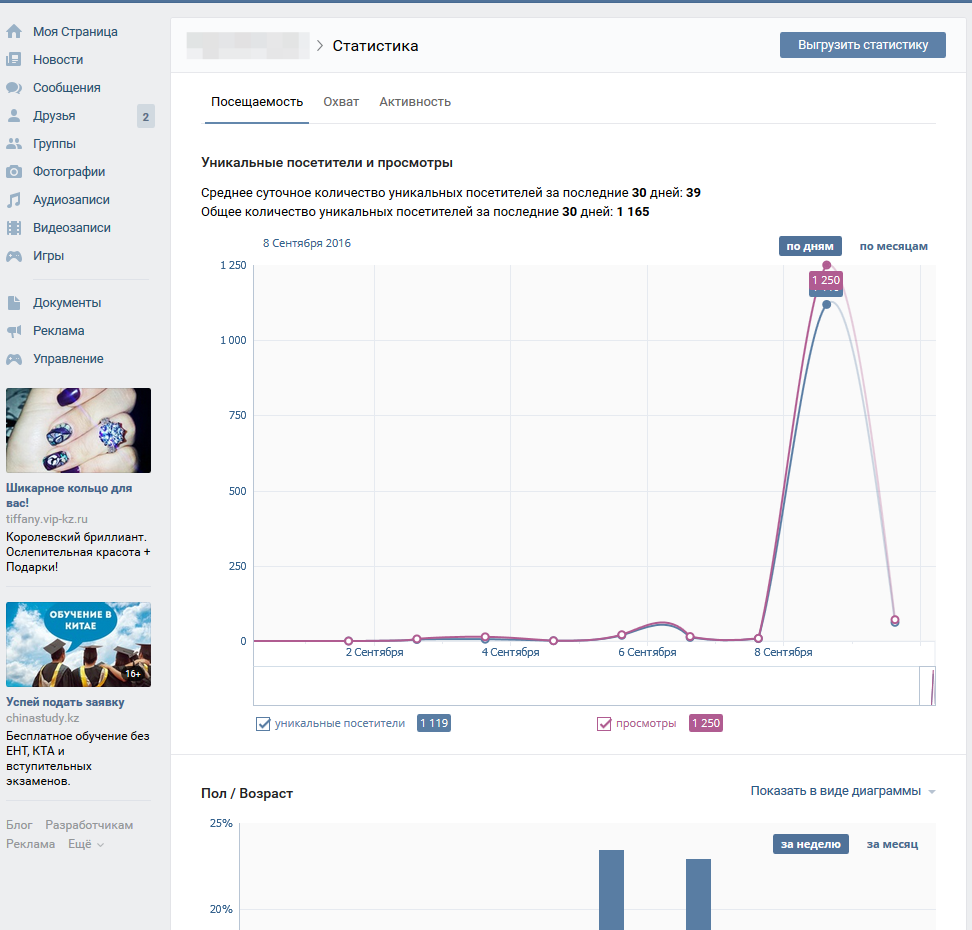Screen dimensions: 972x930
Task: Click the chinastudy.kz ad domain
Action: tap(43, 718)
